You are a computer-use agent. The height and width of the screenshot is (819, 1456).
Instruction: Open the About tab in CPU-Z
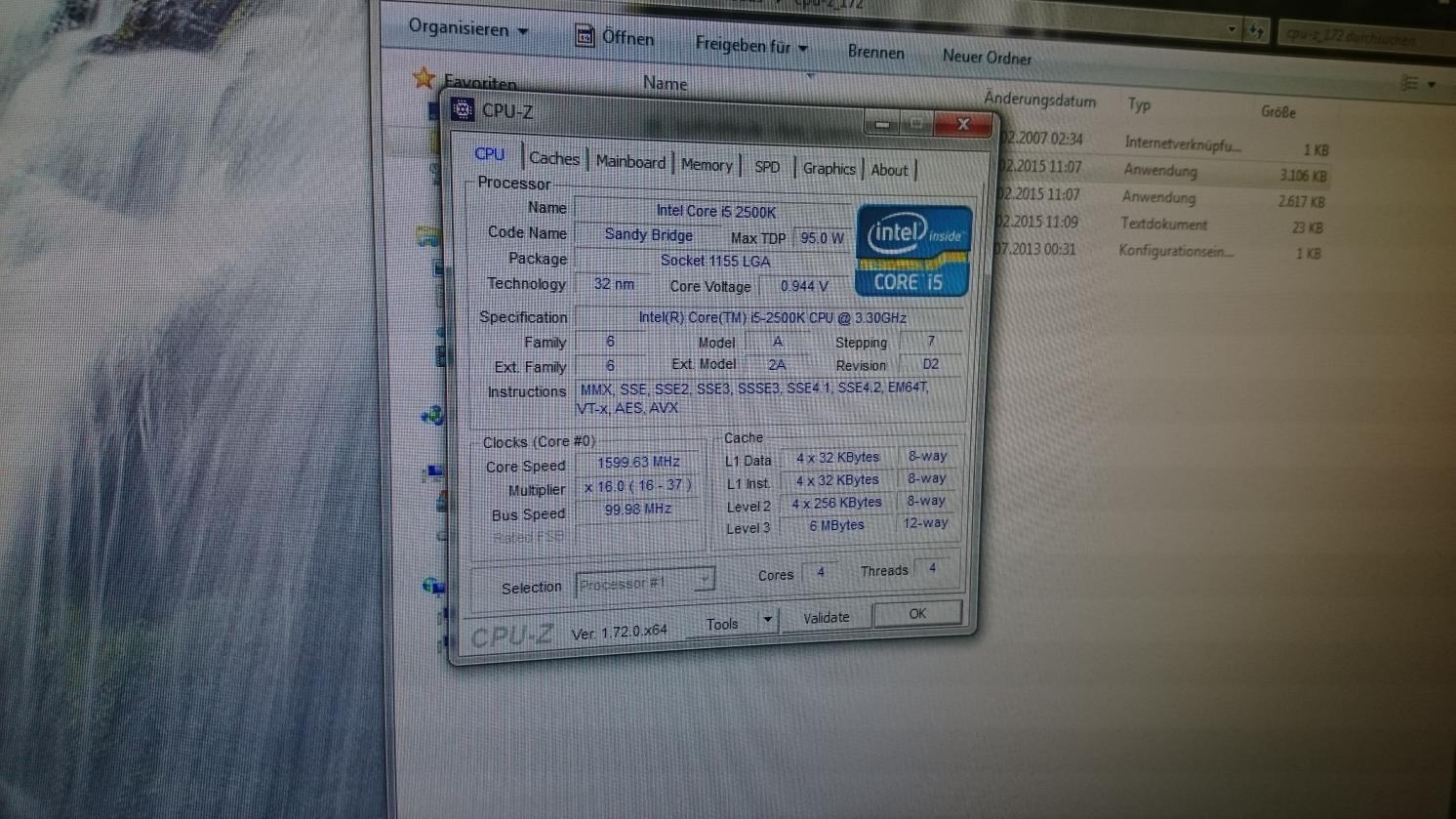pos(889,170)
